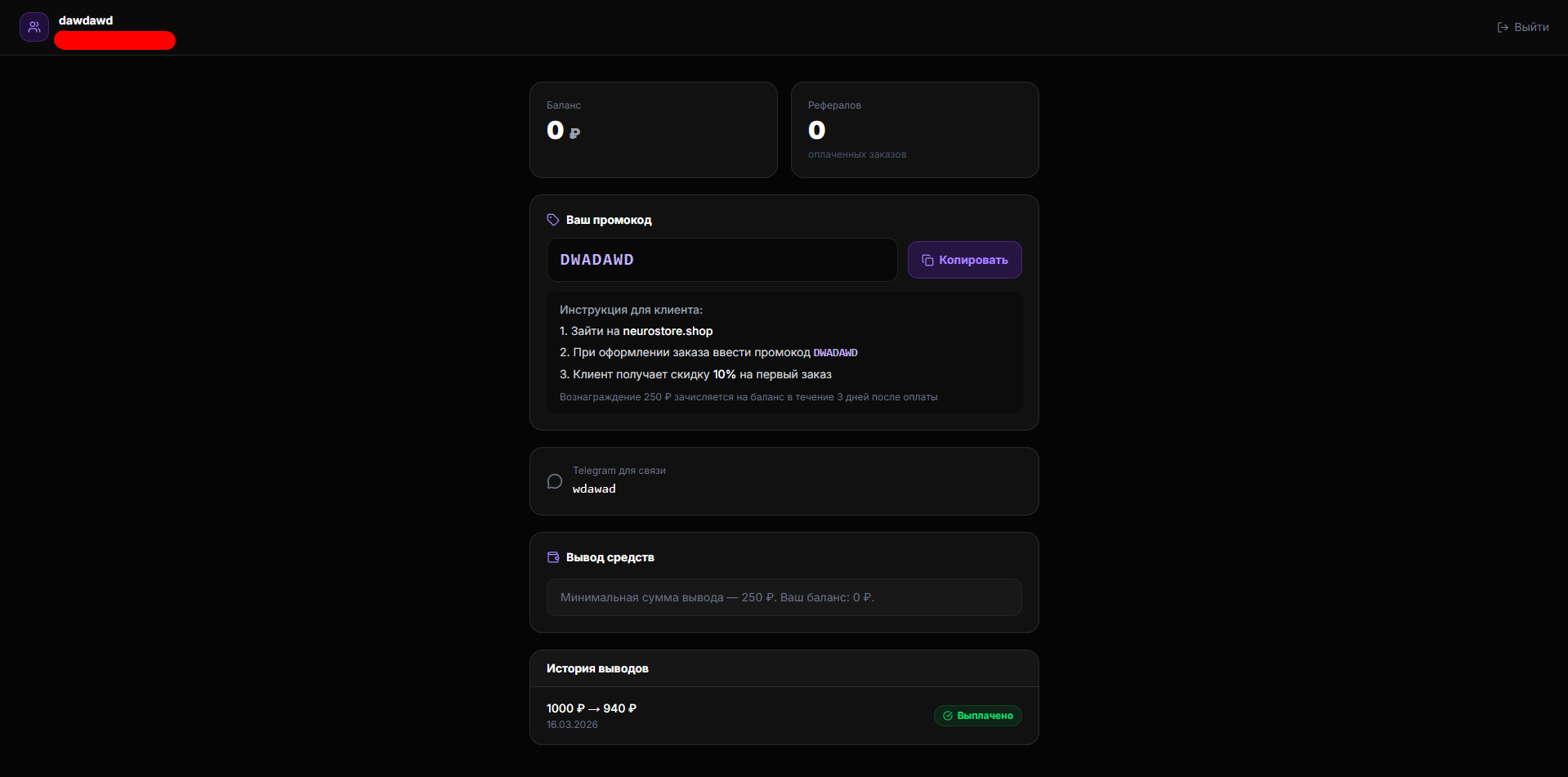
Task: Click the ruble symbol in Баланс card
Action: (574, 133)
